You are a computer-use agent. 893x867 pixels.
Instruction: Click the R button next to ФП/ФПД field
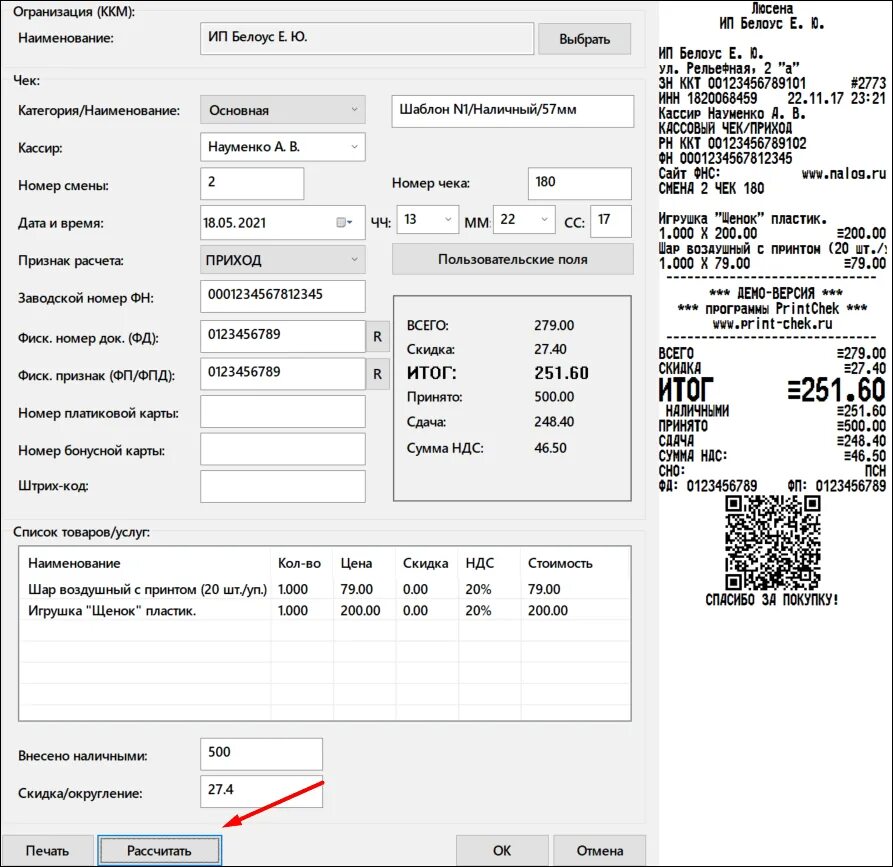[x=378, y=374]
